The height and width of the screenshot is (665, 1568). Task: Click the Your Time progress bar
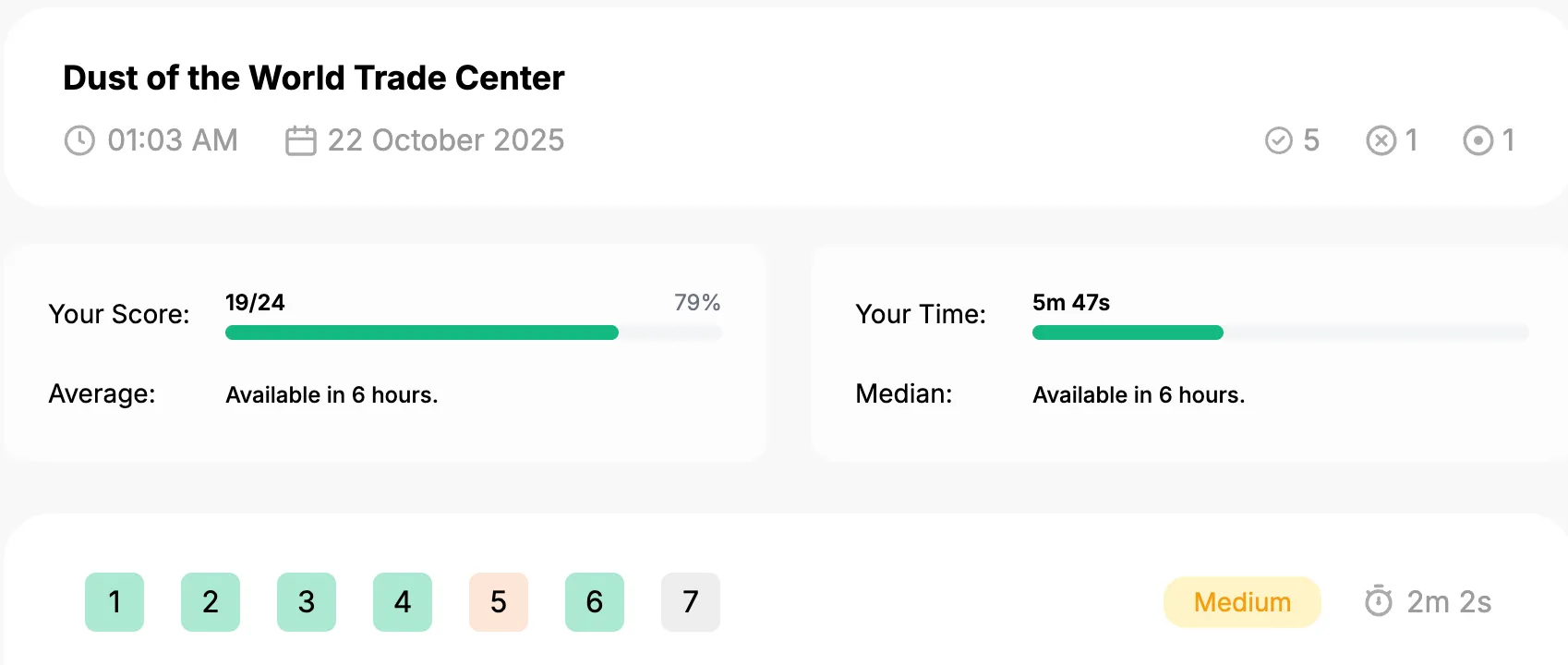(x=1281, y=332)
